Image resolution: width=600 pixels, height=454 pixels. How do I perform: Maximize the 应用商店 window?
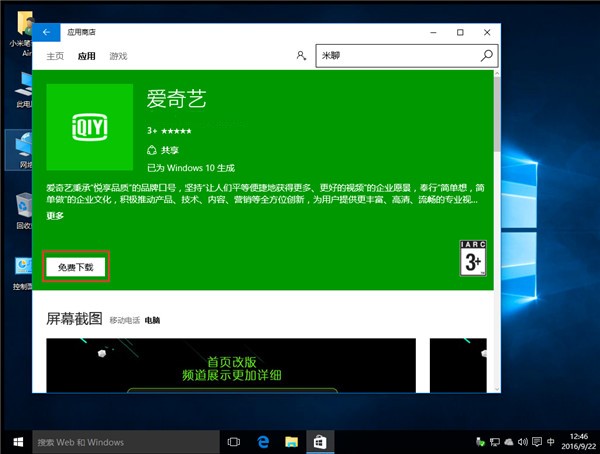[x=460, y=33]
